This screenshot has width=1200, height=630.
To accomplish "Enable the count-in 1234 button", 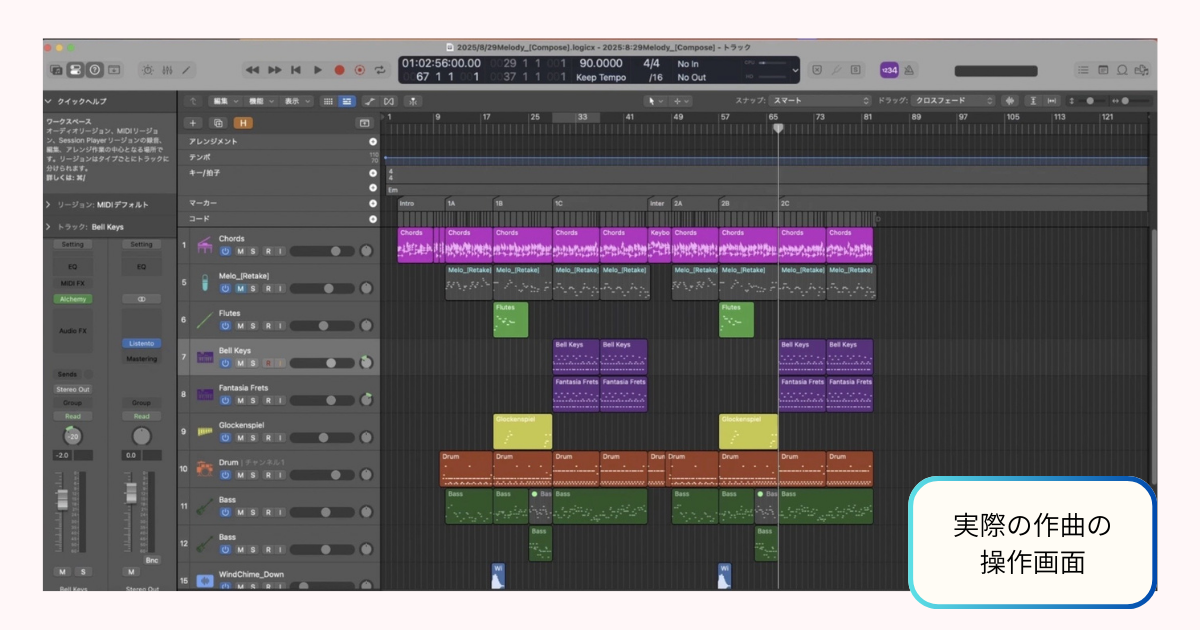I will tap(889, 70).
